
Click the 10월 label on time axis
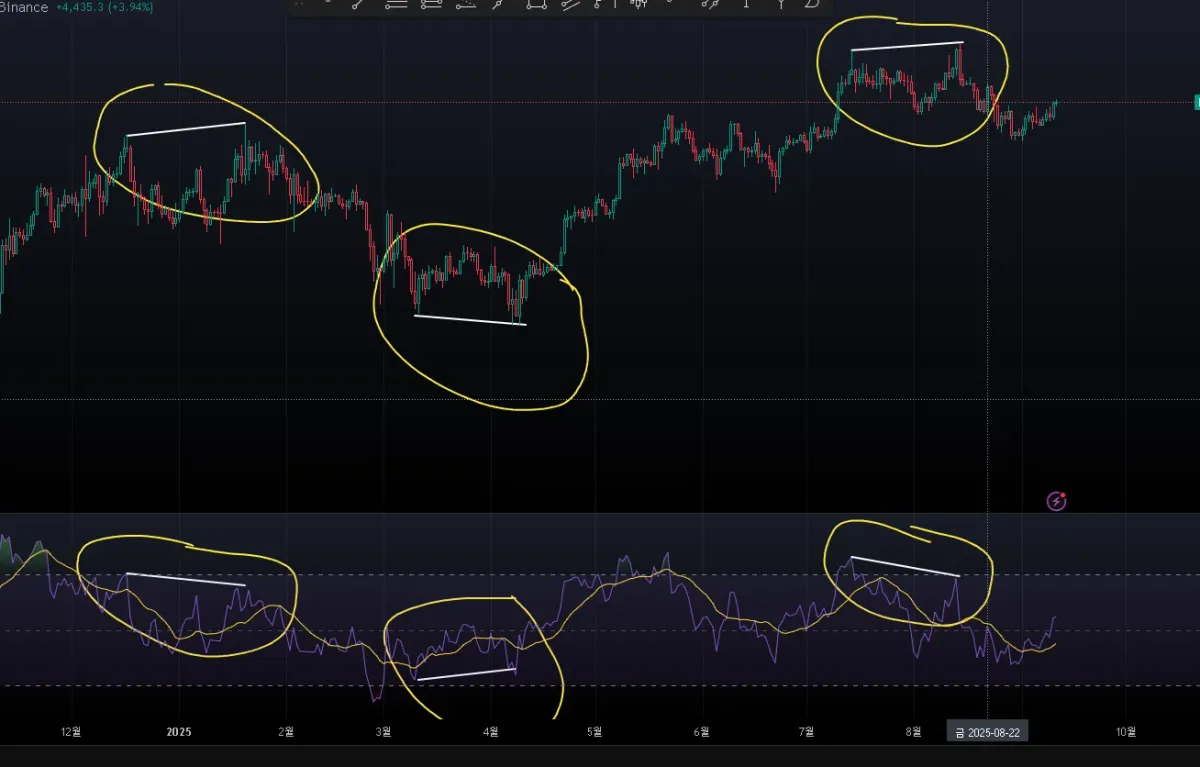(x=1126, y=731)
